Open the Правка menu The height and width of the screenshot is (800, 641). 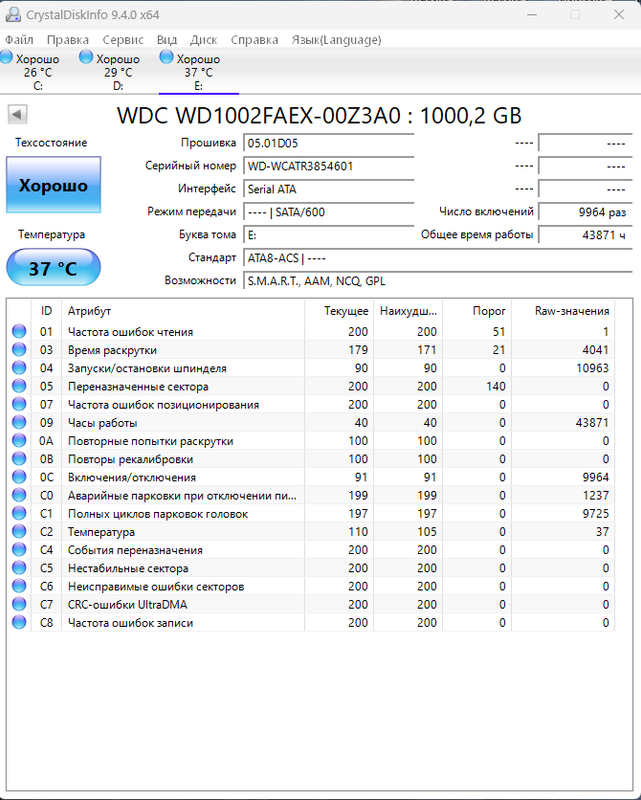[68, 40]
